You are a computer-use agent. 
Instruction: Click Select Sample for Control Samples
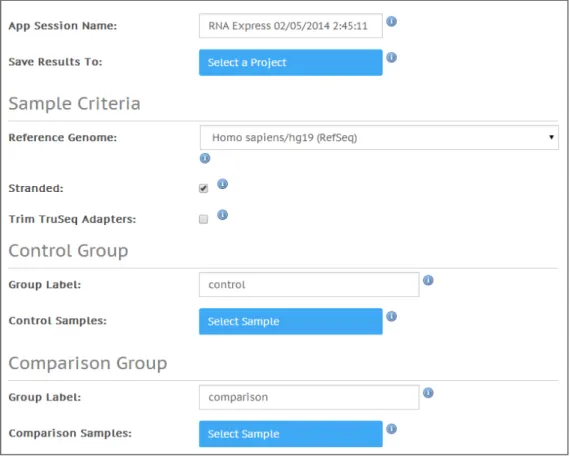click(x=290, y=322)
